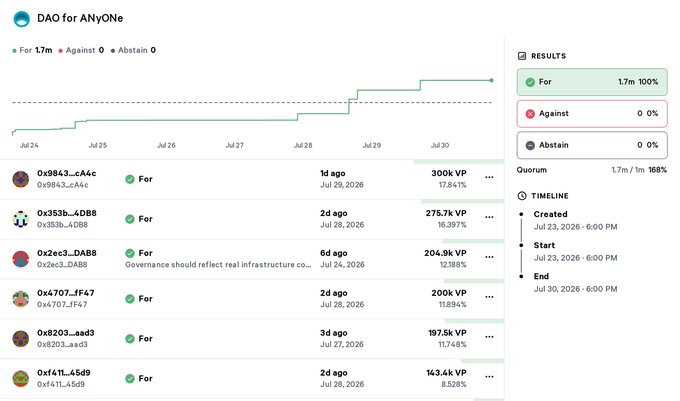Image resolution: width=680 pixels, height=401 pixels.
Task: Click the '3d ago' timestamp
Action: point(333,333)
